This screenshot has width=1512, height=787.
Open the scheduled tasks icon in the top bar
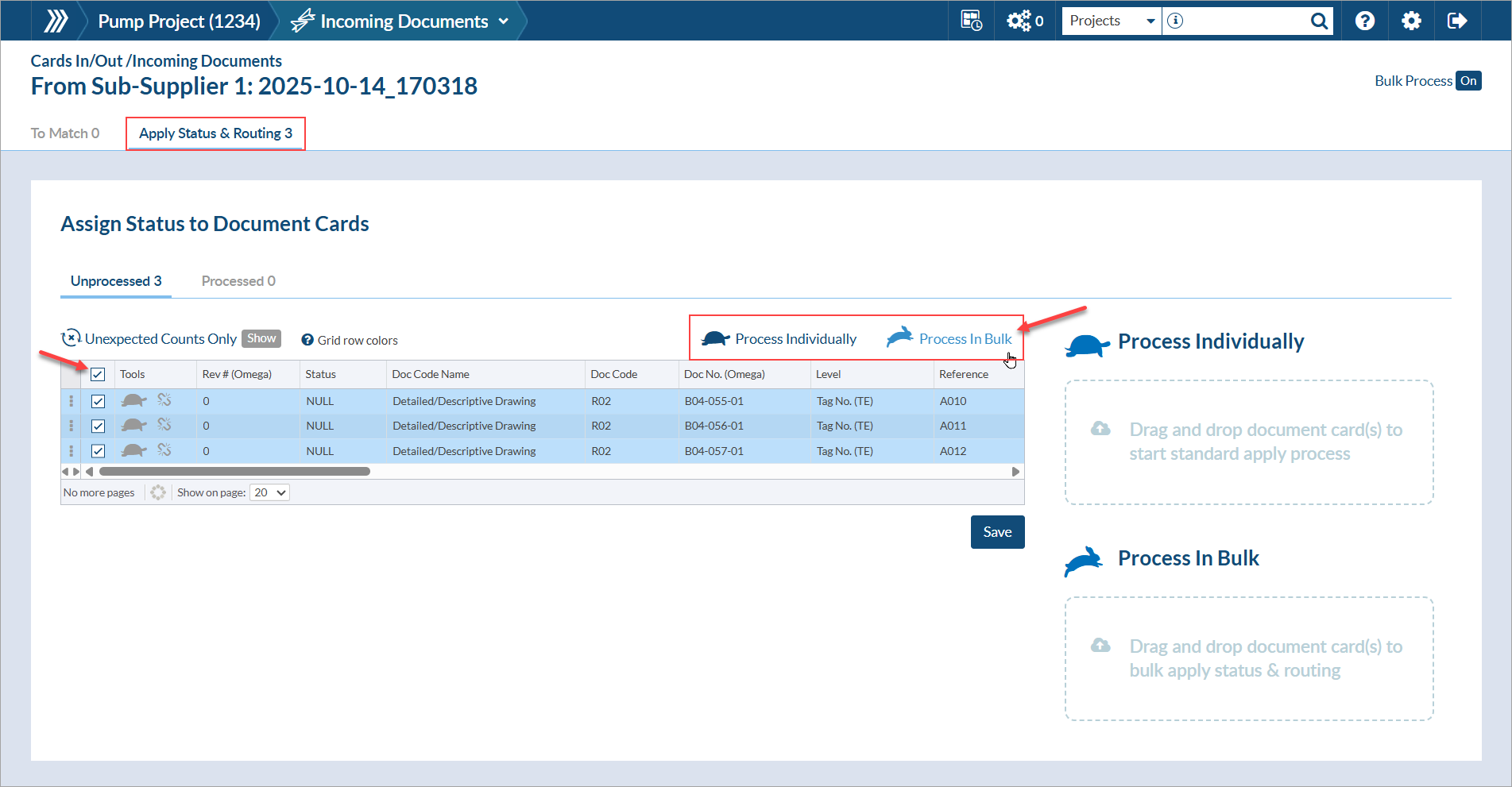click(x=971, y=21)
